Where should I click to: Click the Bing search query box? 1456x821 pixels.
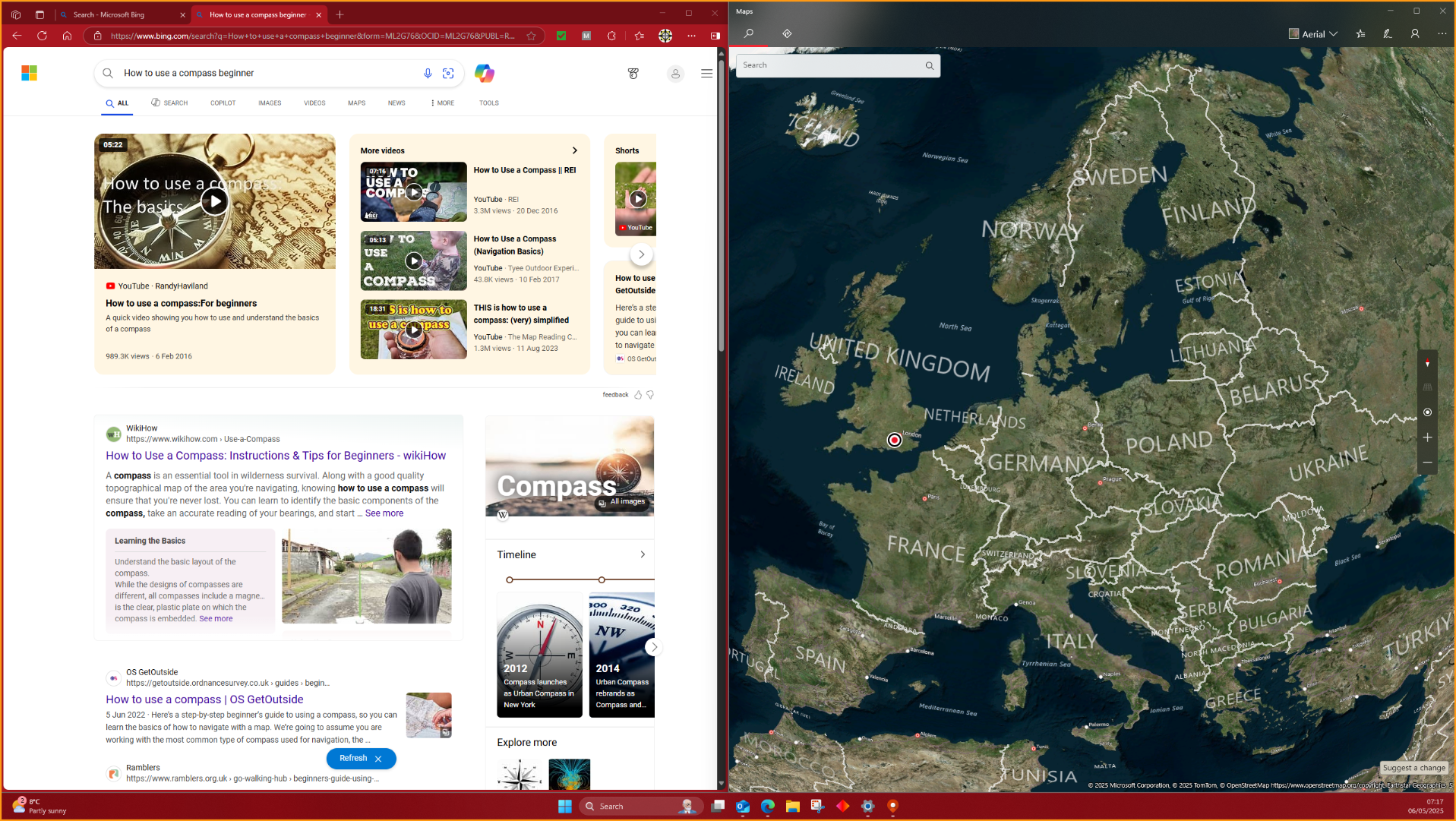pos(267,73)
